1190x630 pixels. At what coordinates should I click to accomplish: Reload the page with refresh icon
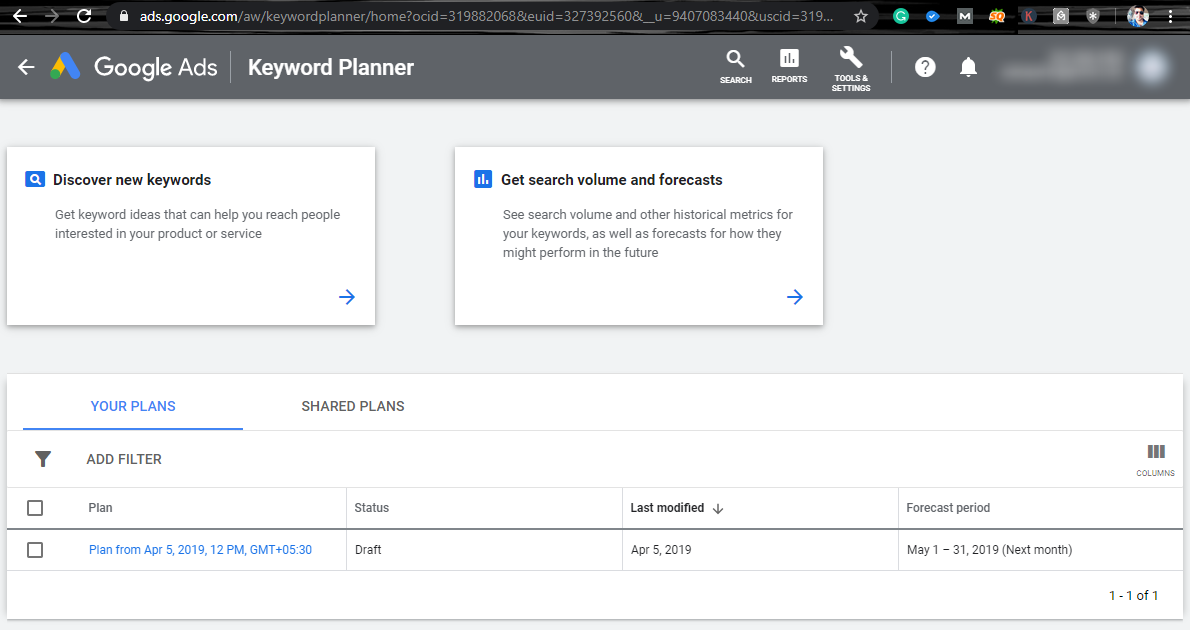point(83,16)
